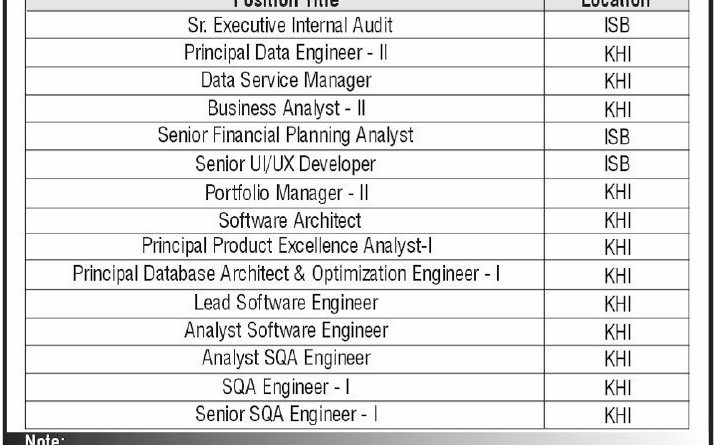The image size is (714, 445).
Task: Select the 'SQA Engineer - I' position title
Action: click(285, 386)
